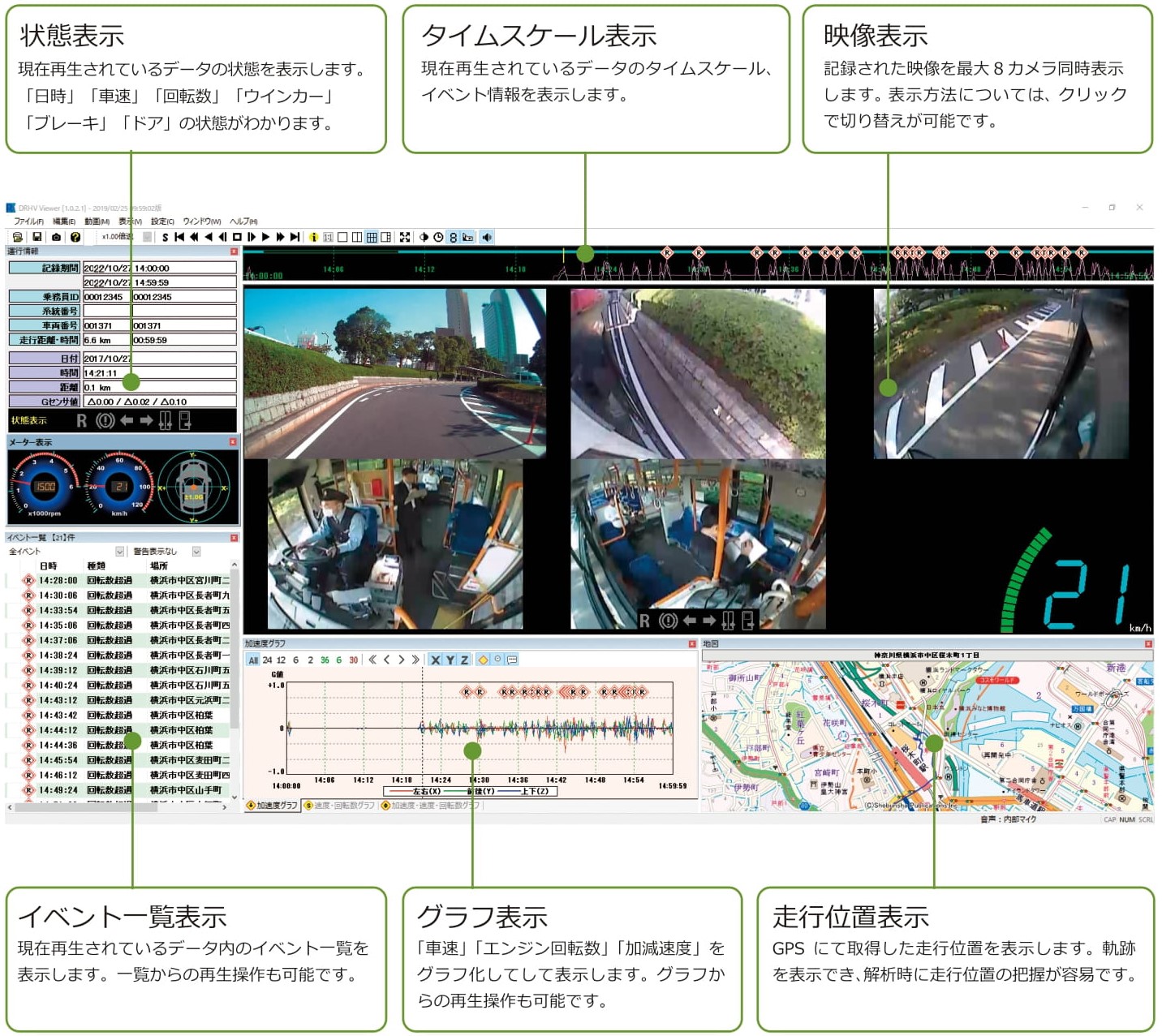This screenshot has height=1036, width=1162.
Task: Select the All time range button in graph
Action: click(x=253, y=660)
